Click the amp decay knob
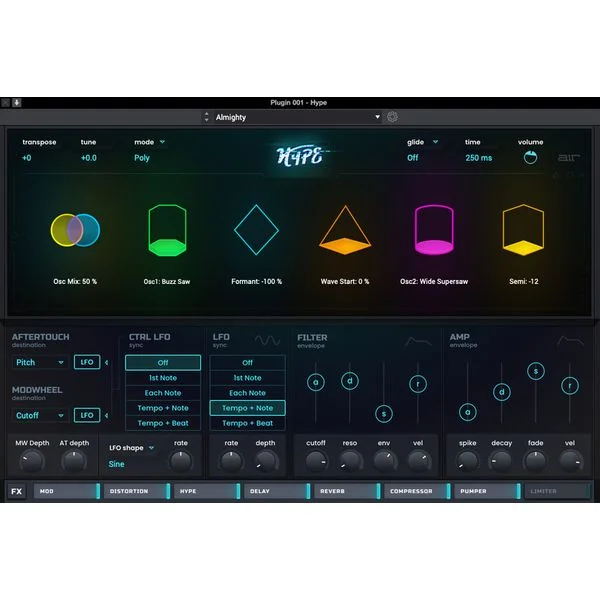This screenshot has height=600, width=600. 501,461
